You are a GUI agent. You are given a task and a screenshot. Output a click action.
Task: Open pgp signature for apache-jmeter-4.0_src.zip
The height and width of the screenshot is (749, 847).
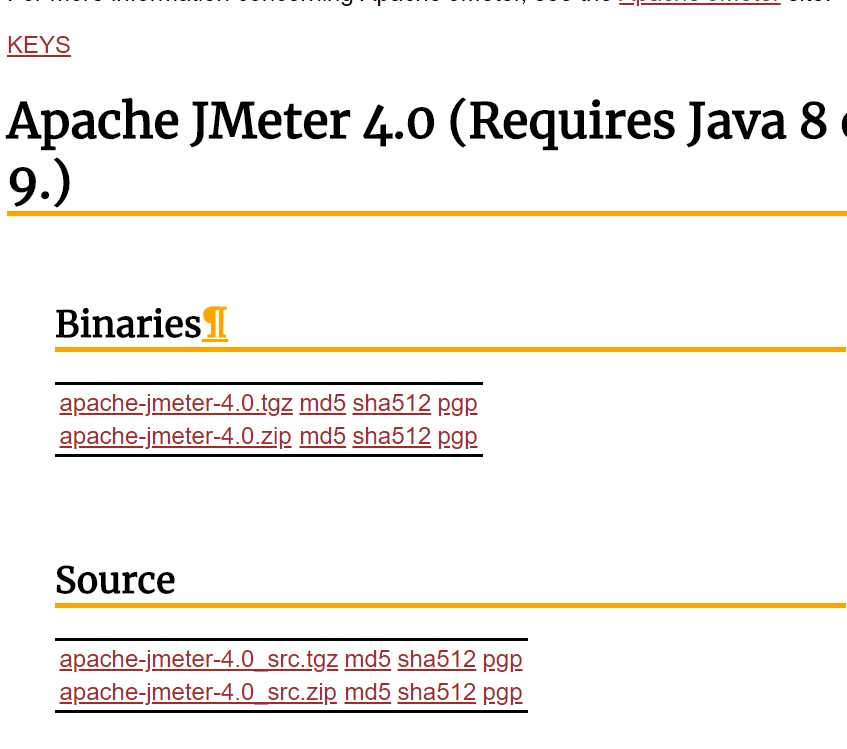(502, 694)
